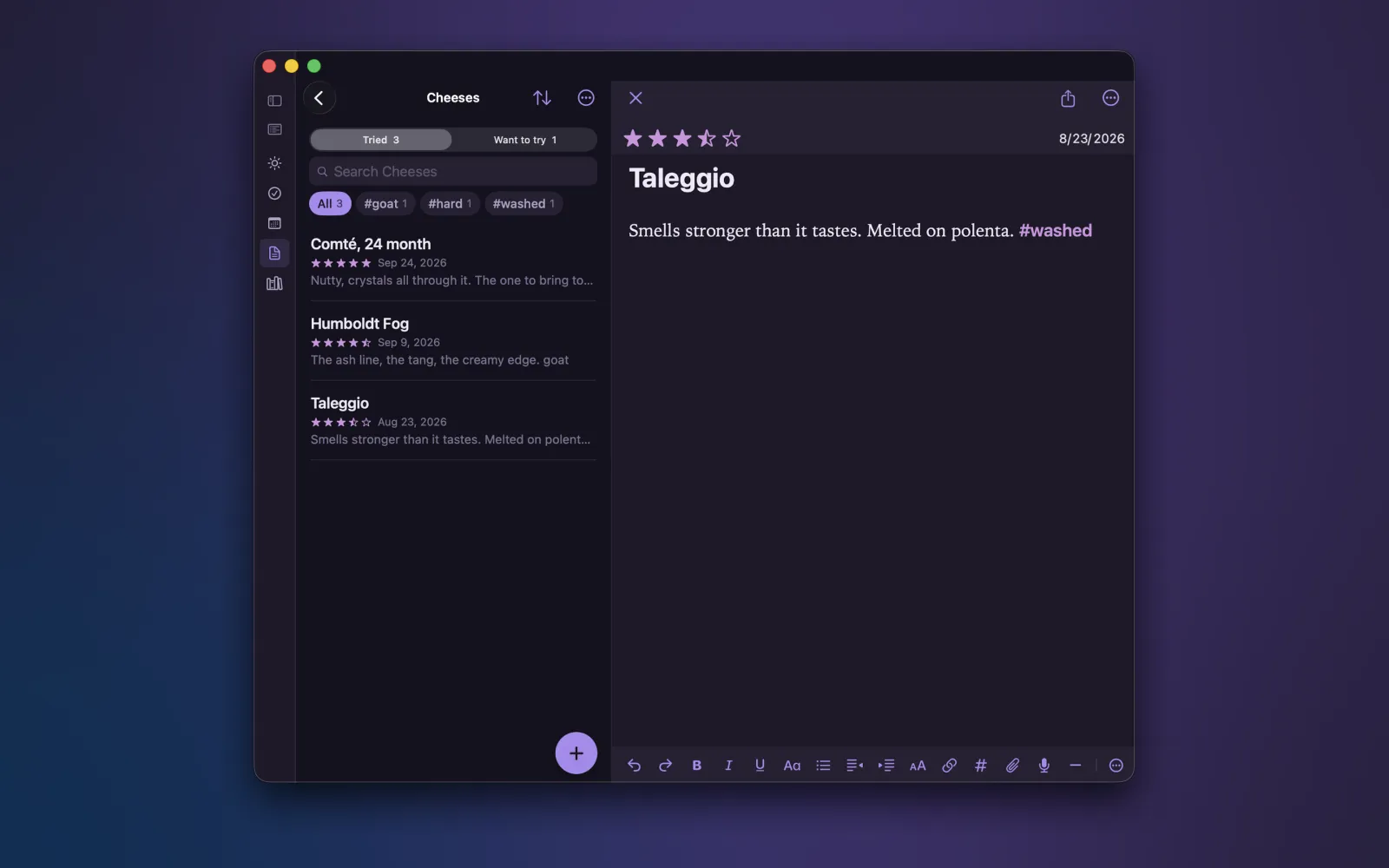Open the library books icon in the sidebar
The width and height of the screenshot is (1389, 868).
(274, 283)
